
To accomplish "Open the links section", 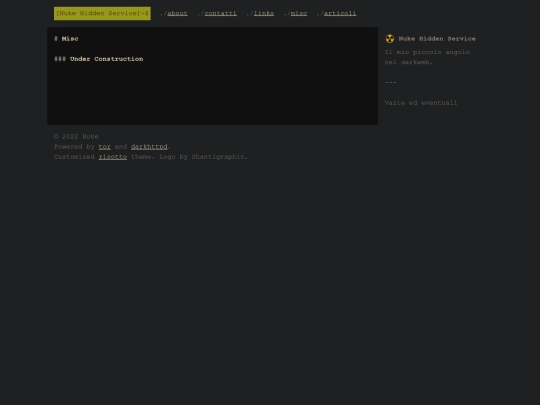I will pos(264,13).
